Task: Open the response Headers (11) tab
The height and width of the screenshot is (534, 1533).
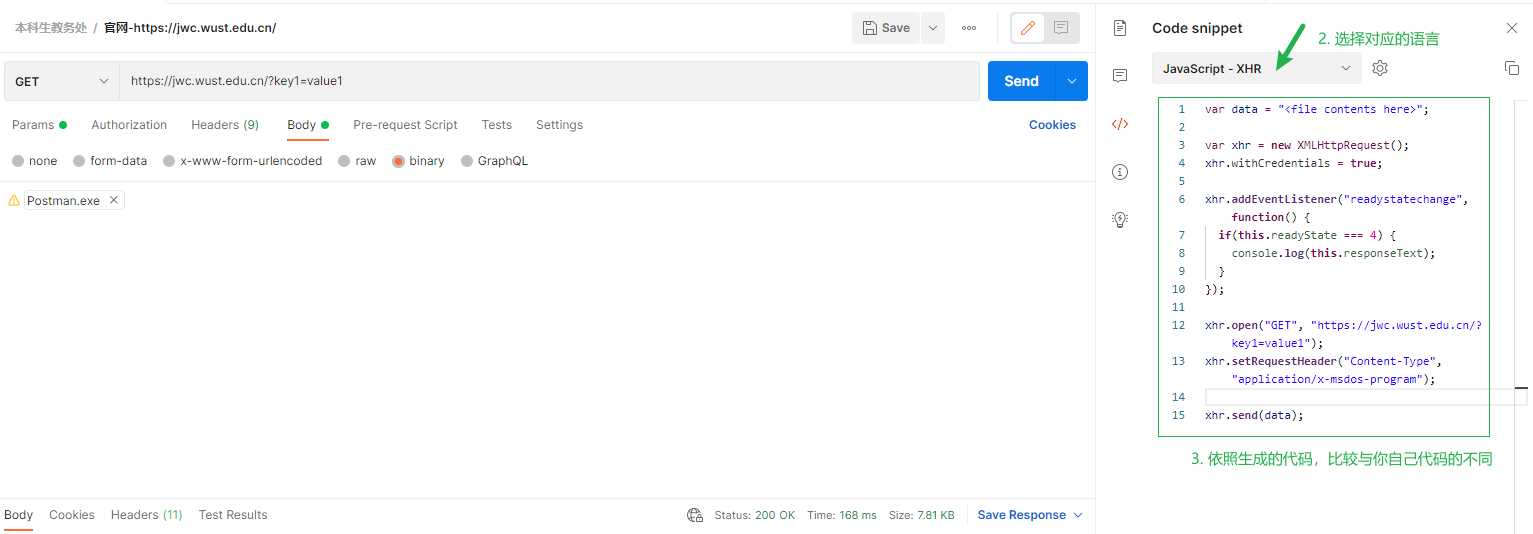Action: [146, 515]
